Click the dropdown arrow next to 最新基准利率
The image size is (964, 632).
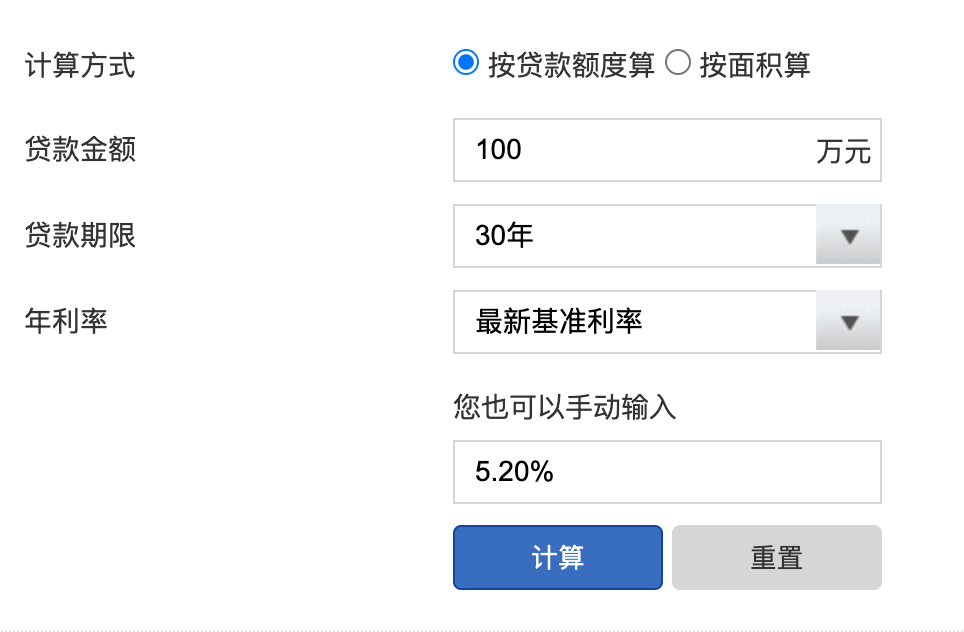pyautogui.click(x=848, y=322)
